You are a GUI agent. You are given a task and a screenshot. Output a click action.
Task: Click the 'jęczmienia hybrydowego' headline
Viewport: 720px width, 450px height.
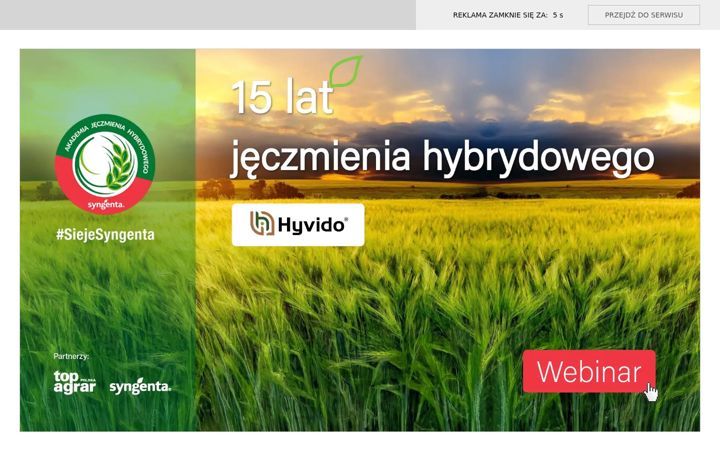click(442, 158)
